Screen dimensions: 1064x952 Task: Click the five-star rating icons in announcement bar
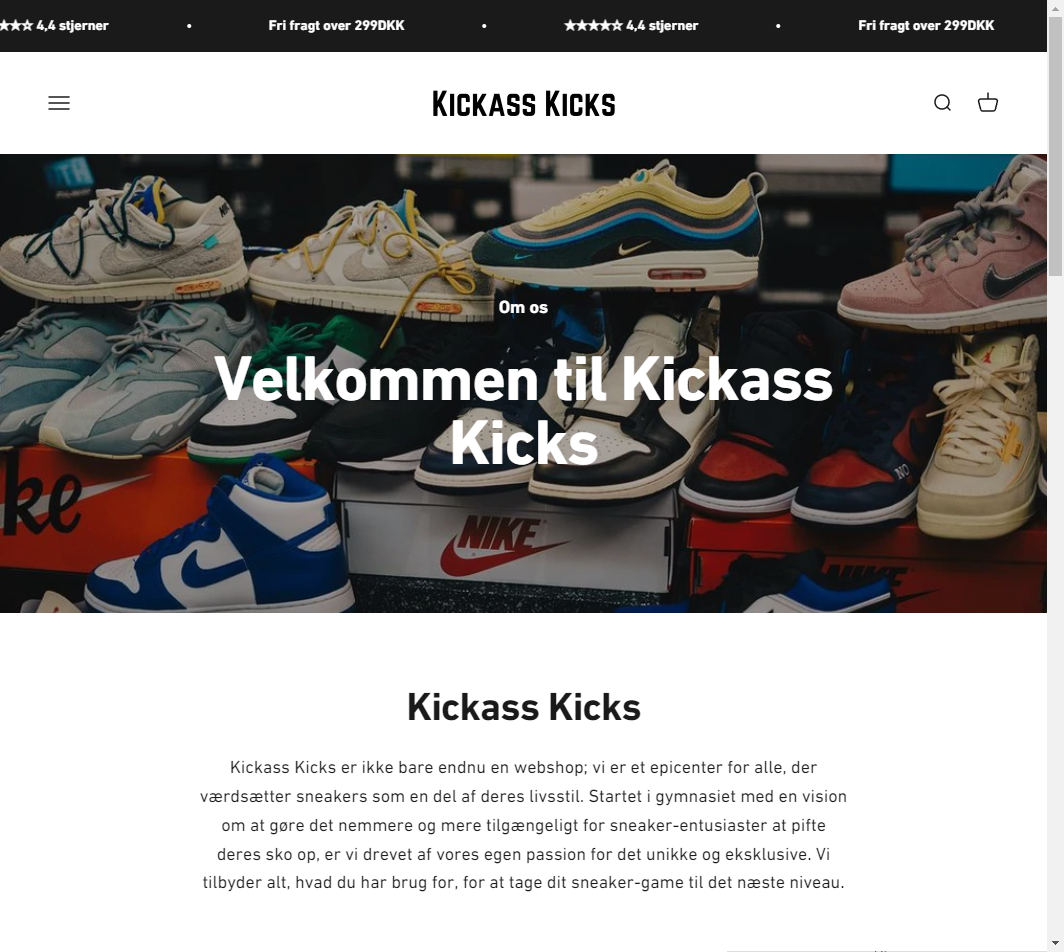[593, 26]
